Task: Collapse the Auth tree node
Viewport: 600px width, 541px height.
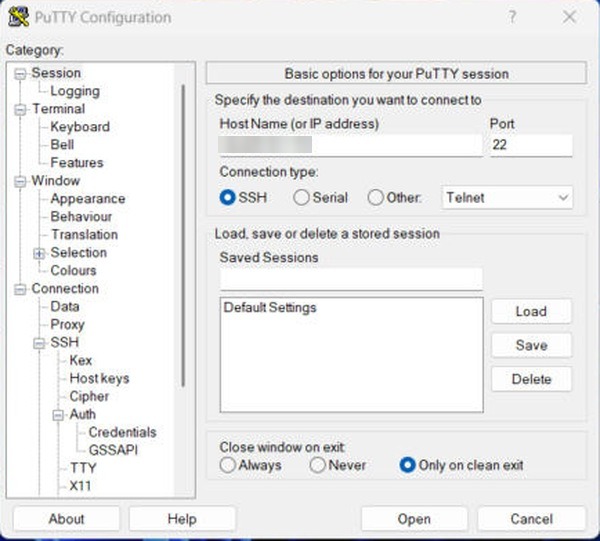Action: click(x=58, y=415)
